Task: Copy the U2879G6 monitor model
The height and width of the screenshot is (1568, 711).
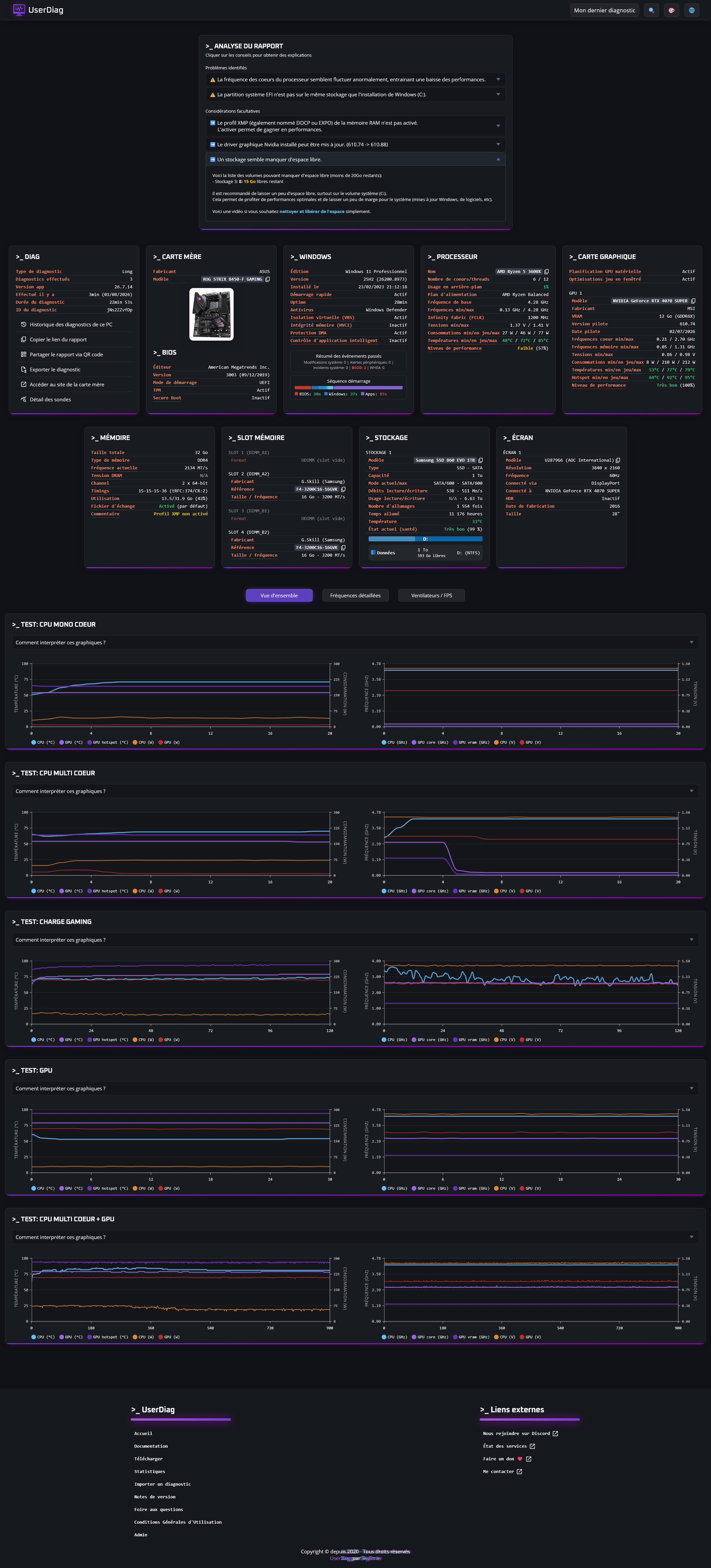Action: pos(618,460)
